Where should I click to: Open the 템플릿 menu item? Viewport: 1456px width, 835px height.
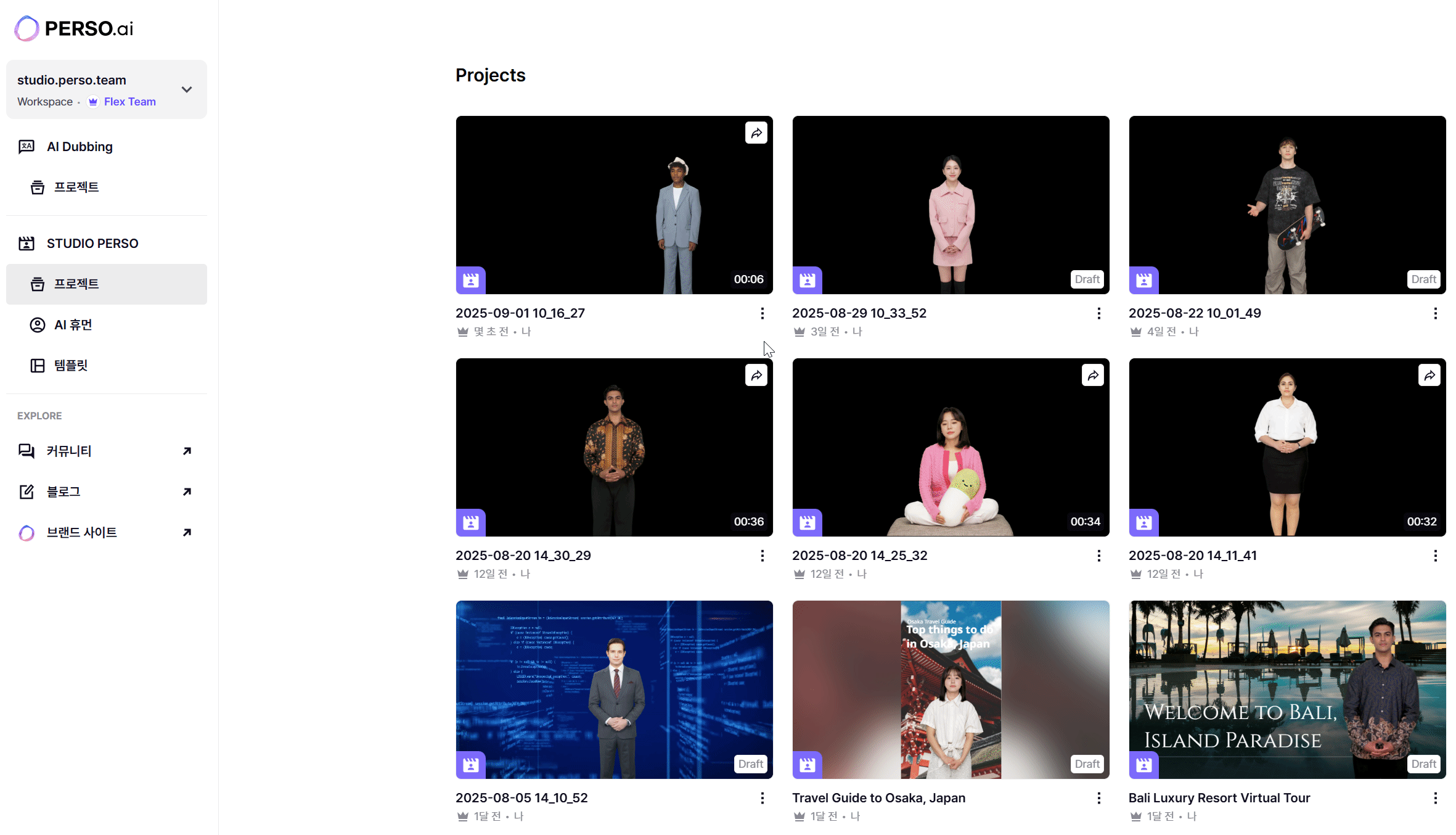[x=71, y=366]
